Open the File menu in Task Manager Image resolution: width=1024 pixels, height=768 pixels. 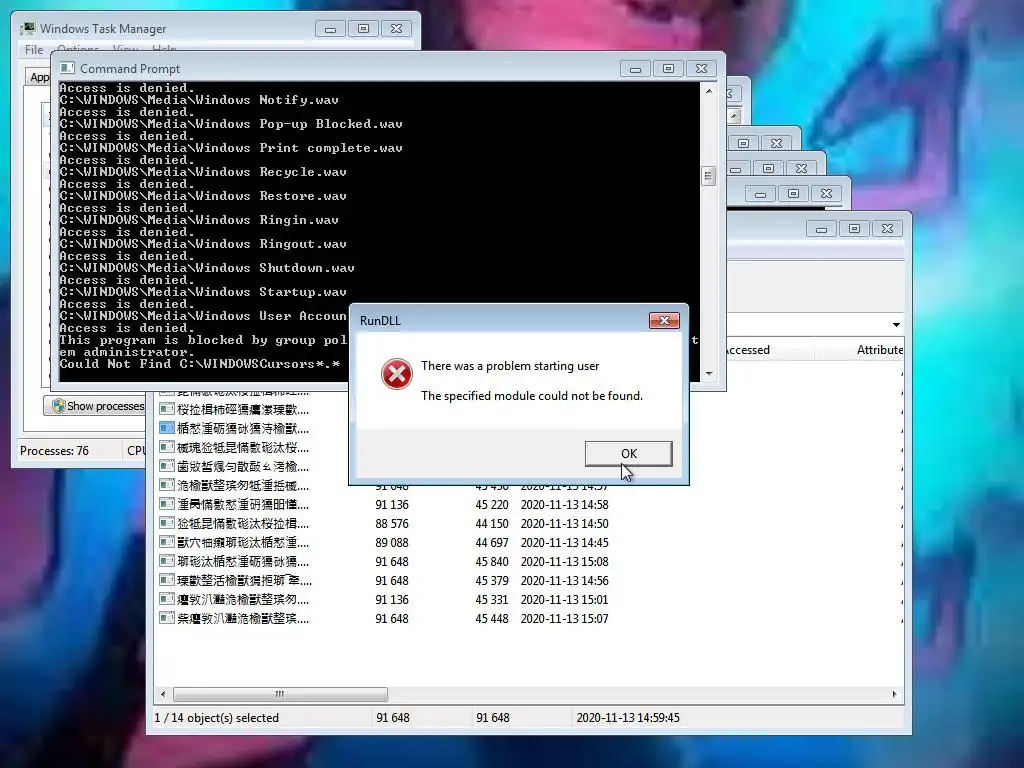[34, 50]
